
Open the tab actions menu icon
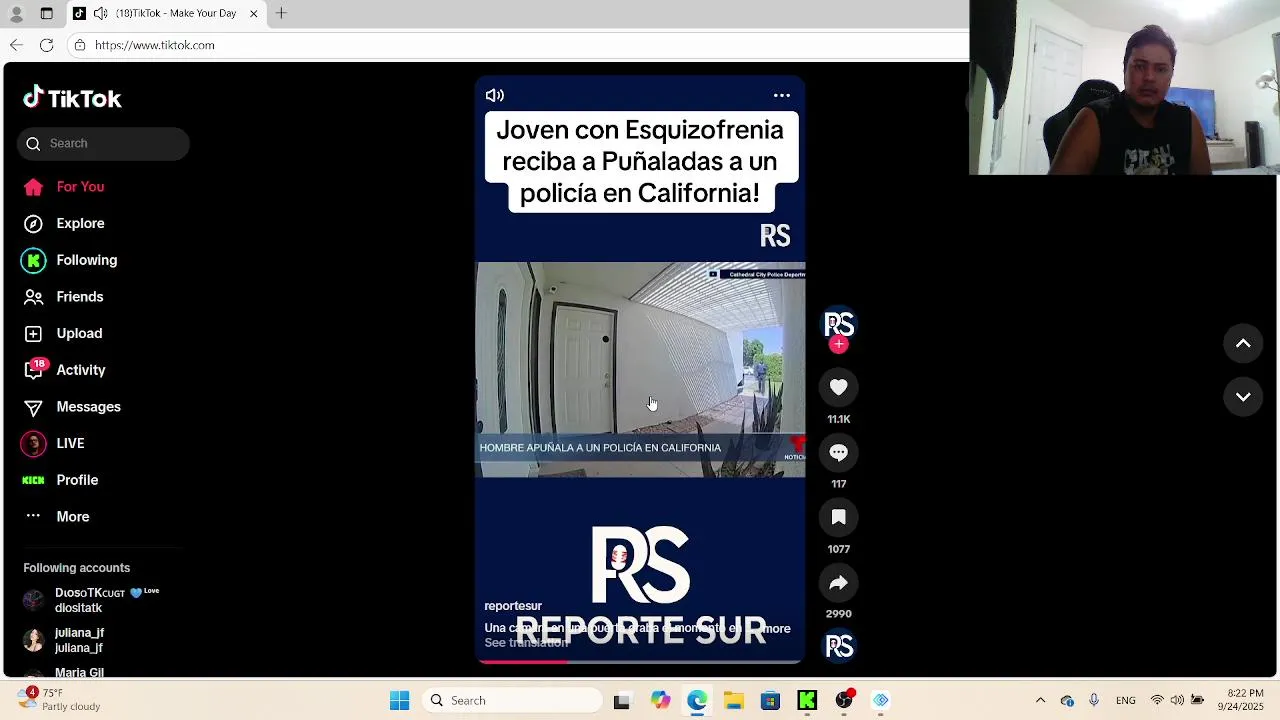(x=47, y=13)
